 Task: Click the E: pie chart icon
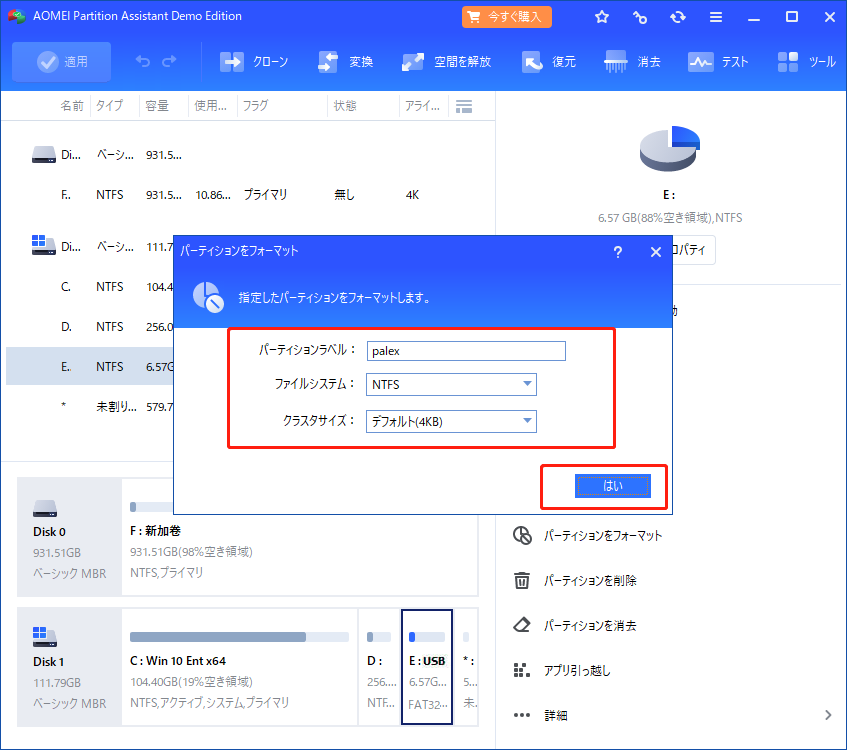(670, 149)
